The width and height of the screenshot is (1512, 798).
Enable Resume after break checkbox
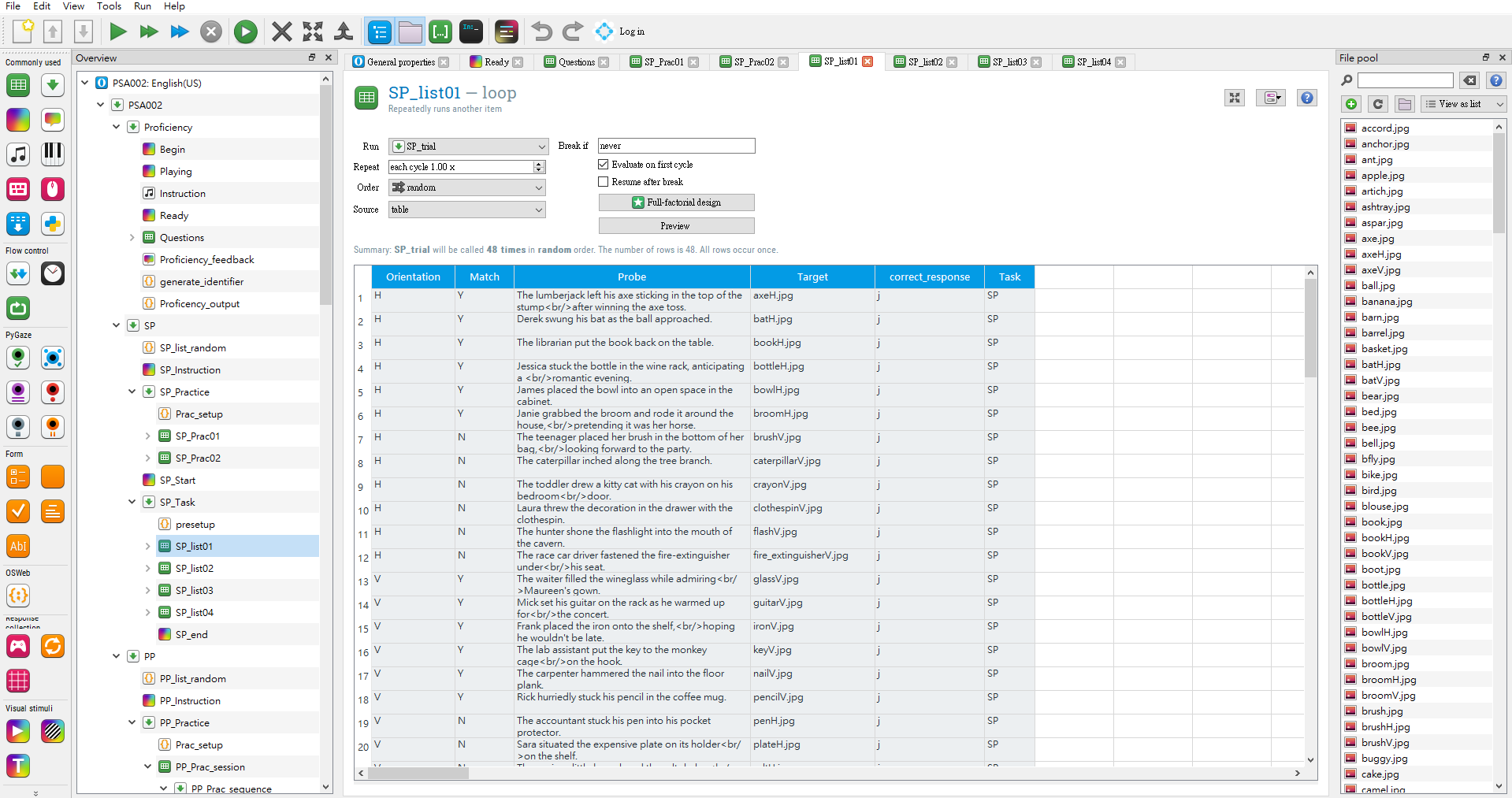604,182
